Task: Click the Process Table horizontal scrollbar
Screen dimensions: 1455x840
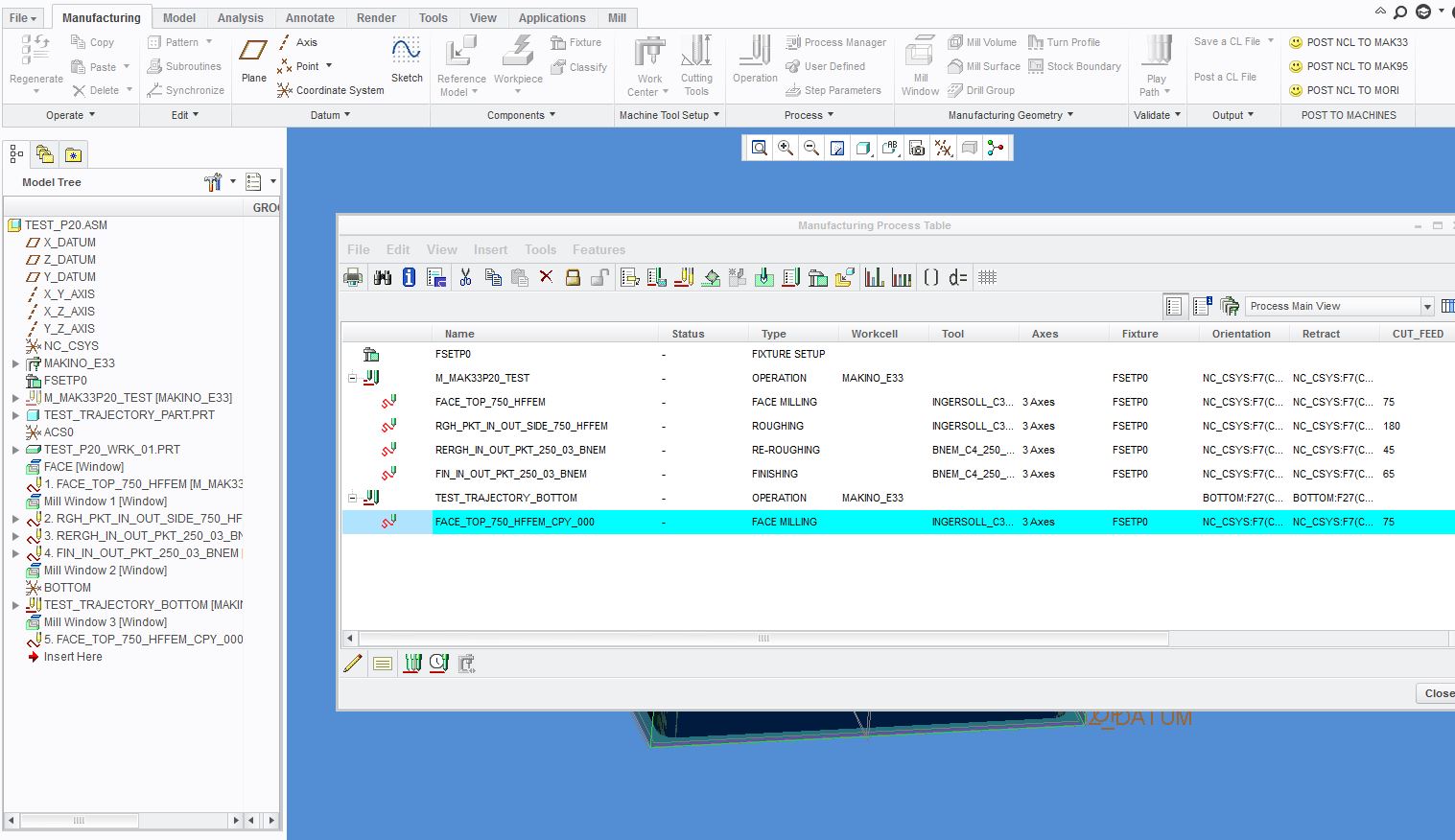Action: tap(763, 638)
